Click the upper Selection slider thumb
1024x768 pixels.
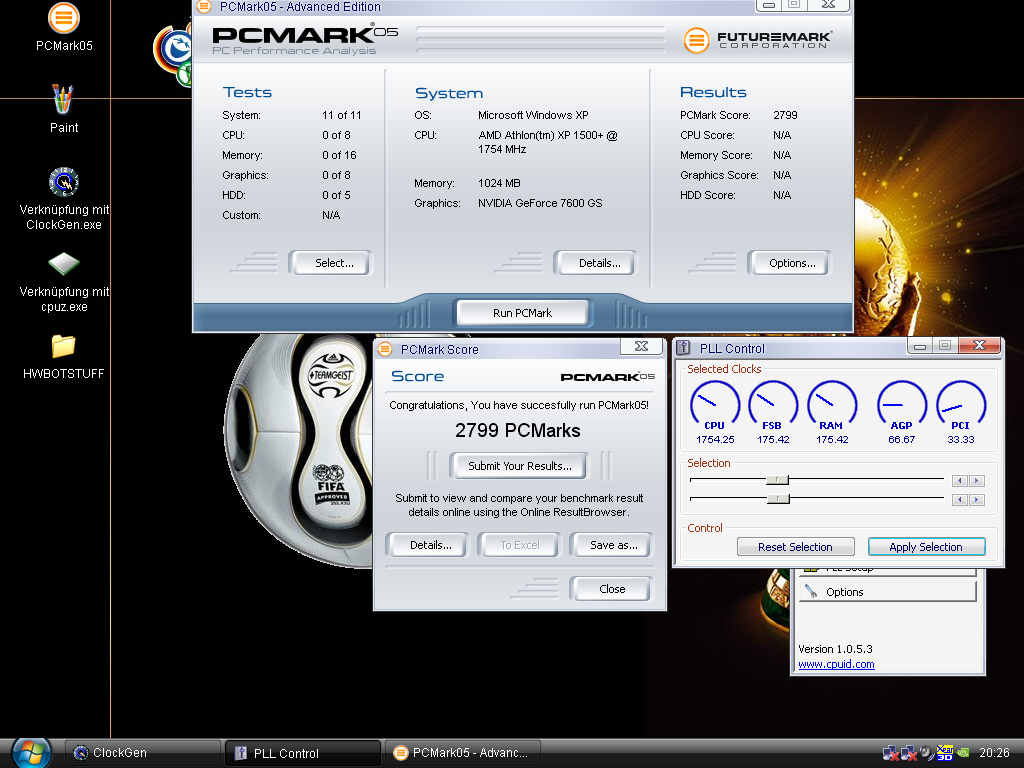(777, 480)
